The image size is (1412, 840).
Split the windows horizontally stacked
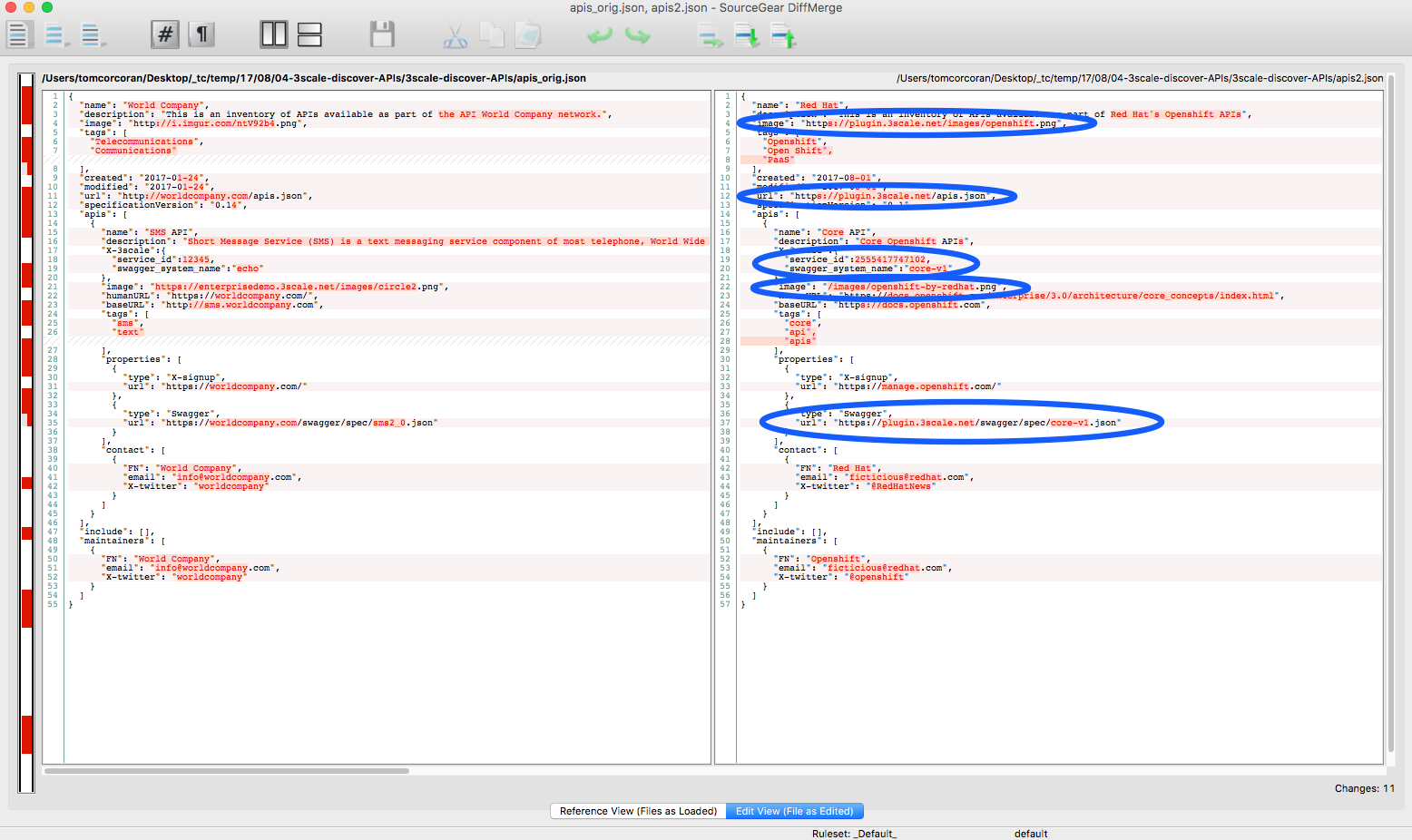pyautogui.click(x=309, y=34)
